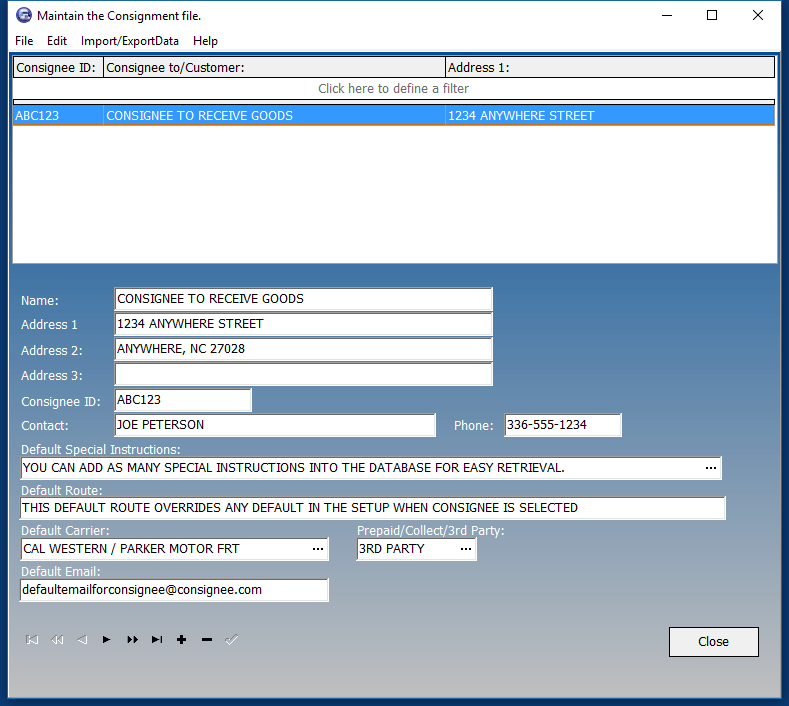Viewport: 789px width, 706px height.
Task: Delete record with minus button
Action: pyautogui.click(x=207, y=640)
